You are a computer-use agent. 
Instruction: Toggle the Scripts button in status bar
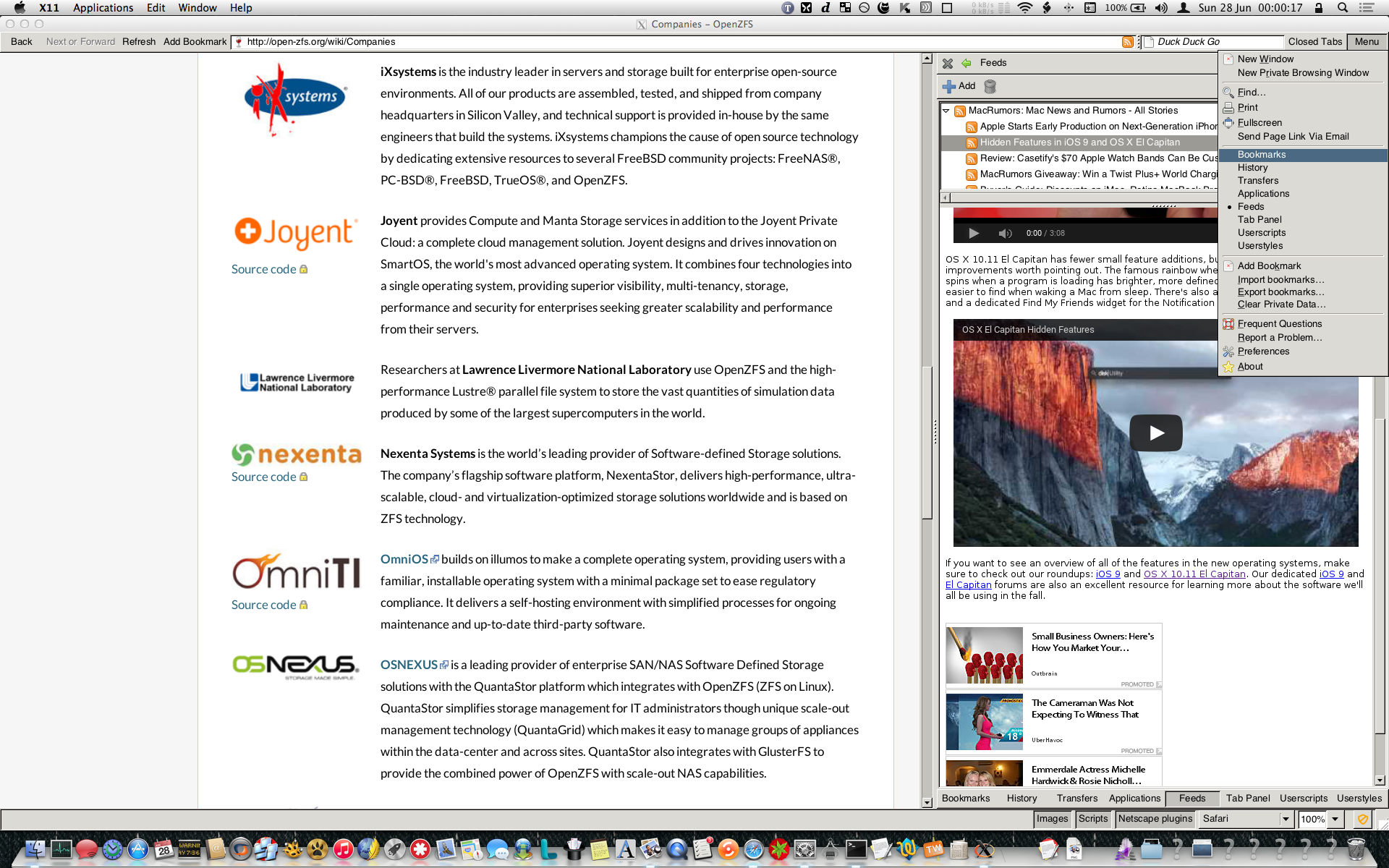[x=1092, y=819]
